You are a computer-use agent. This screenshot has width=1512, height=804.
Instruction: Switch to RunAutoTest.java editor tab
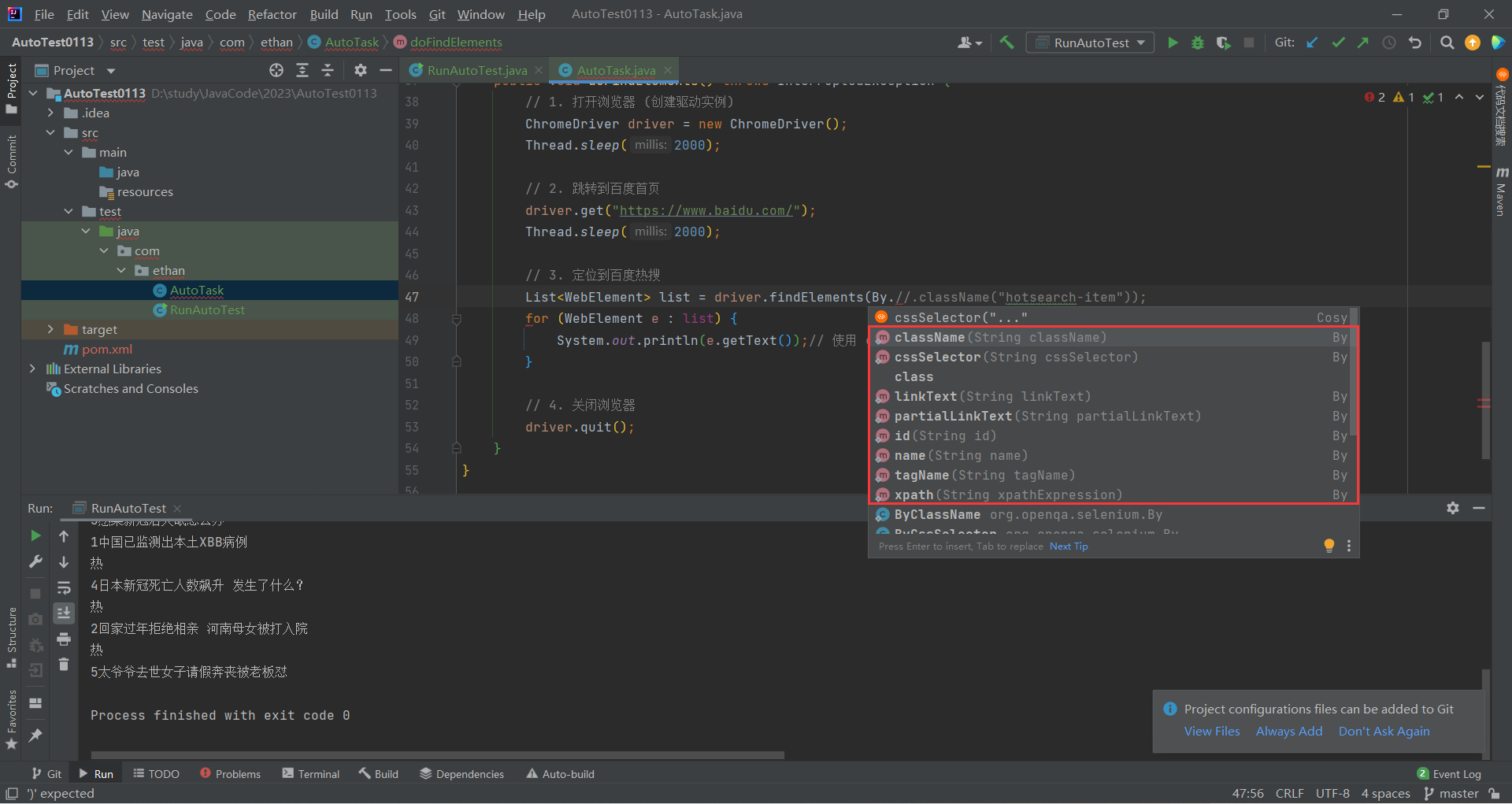click(x=476, y=70)
